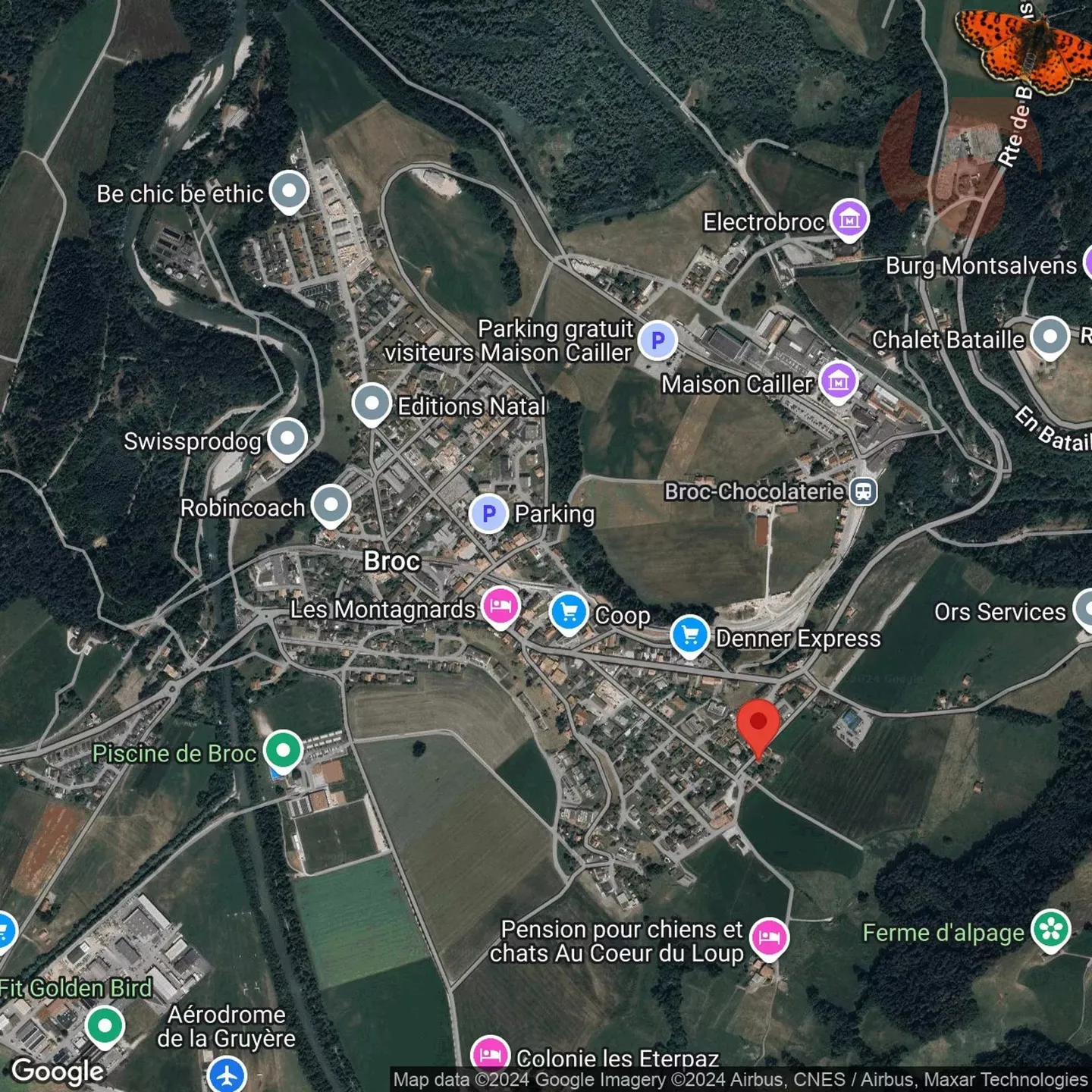Select the Editions Natal place pin
Image resolution: width=1092 pixels, height=1092 pixels.
pyautogui.click(x=372, y=403)
